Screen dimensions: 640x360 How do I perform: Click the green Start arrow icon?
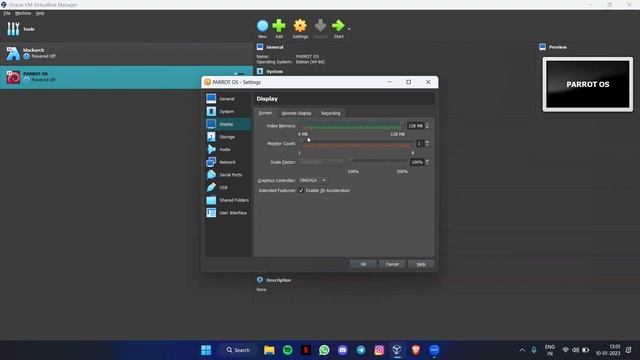[x=338, y=26]
